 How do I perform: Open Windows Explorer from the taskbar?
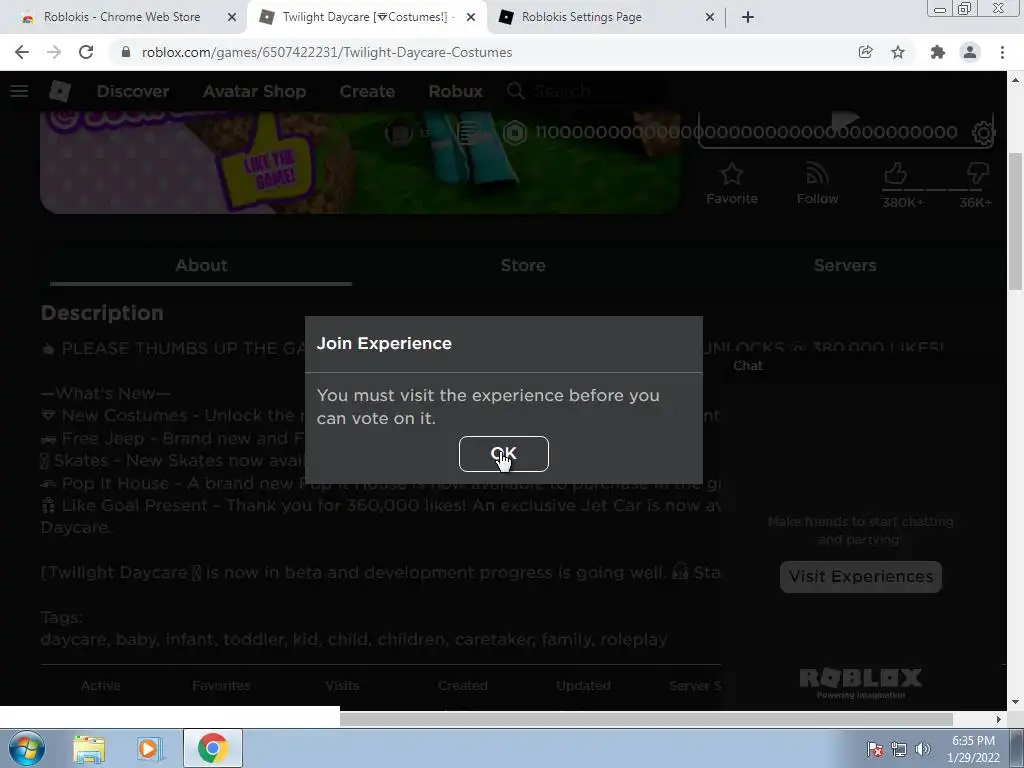89,748
